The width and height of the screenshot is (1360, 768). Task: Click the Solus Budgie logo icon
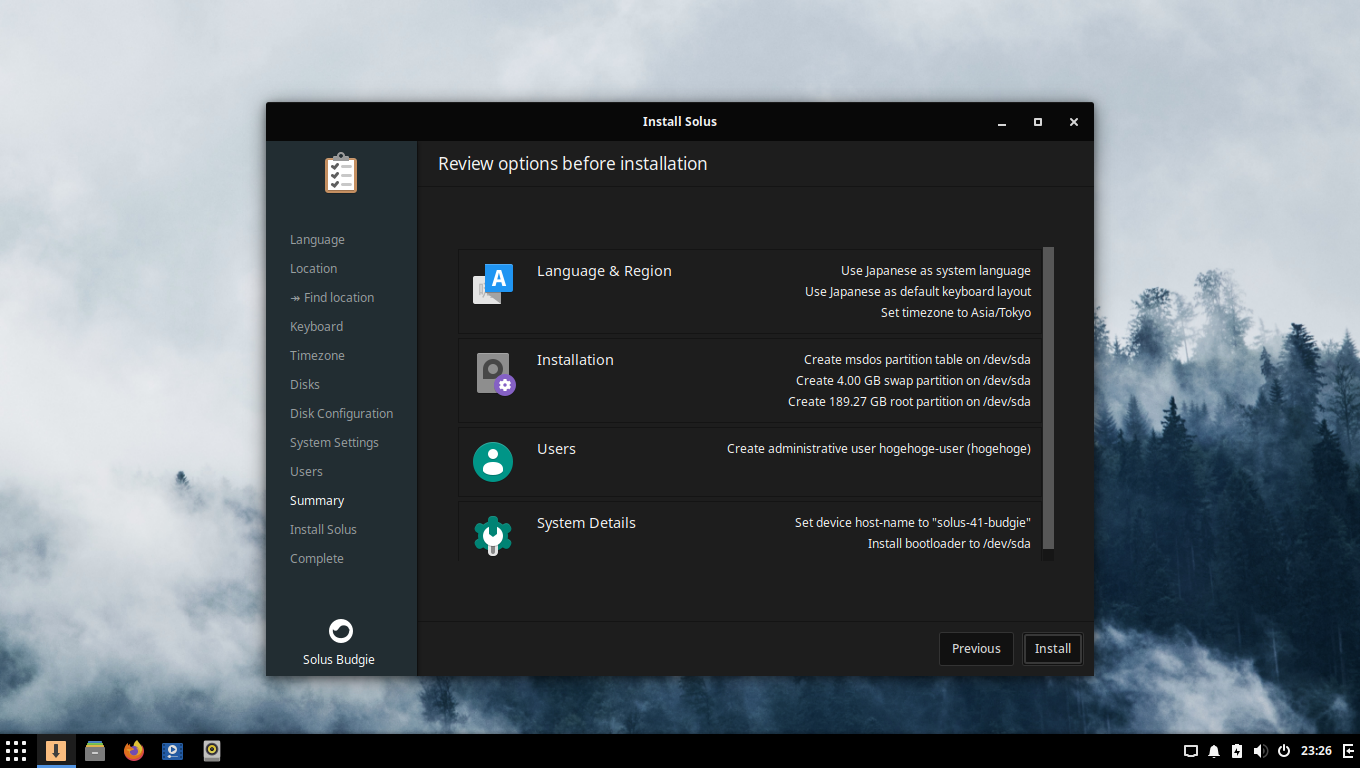coord(341,631)
